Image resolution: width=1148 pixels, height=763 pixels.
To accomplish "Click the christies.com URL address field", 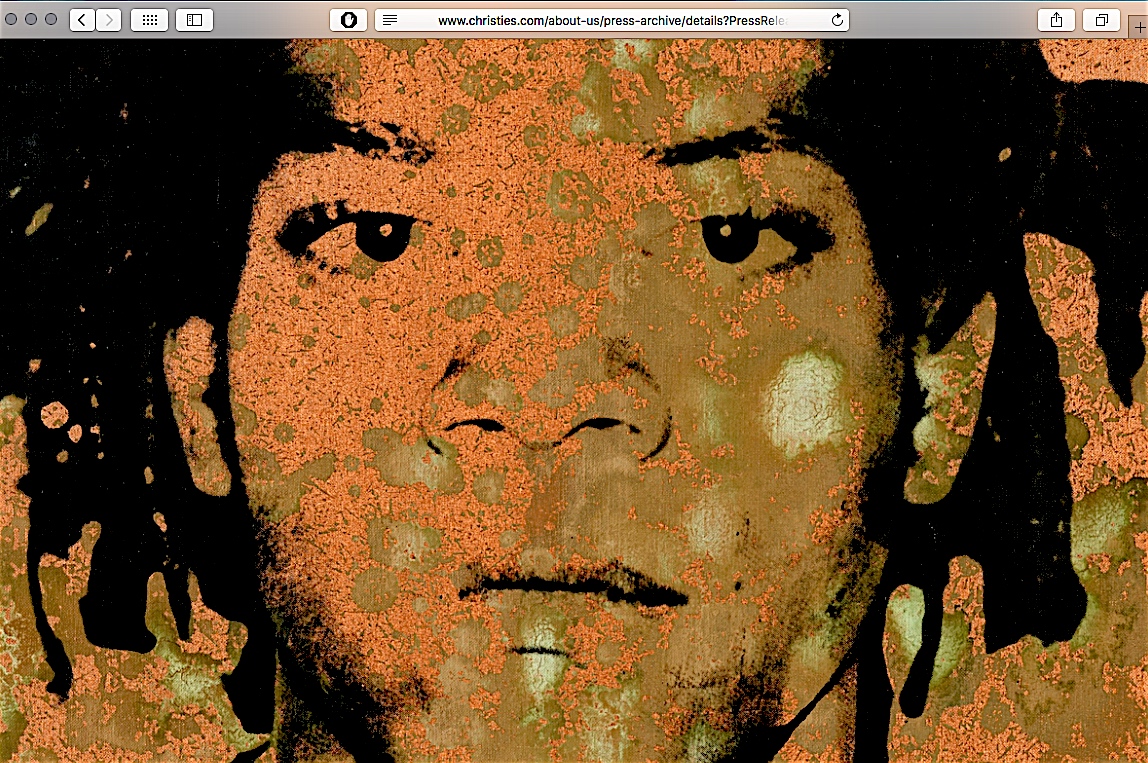I will click(612, 20).
